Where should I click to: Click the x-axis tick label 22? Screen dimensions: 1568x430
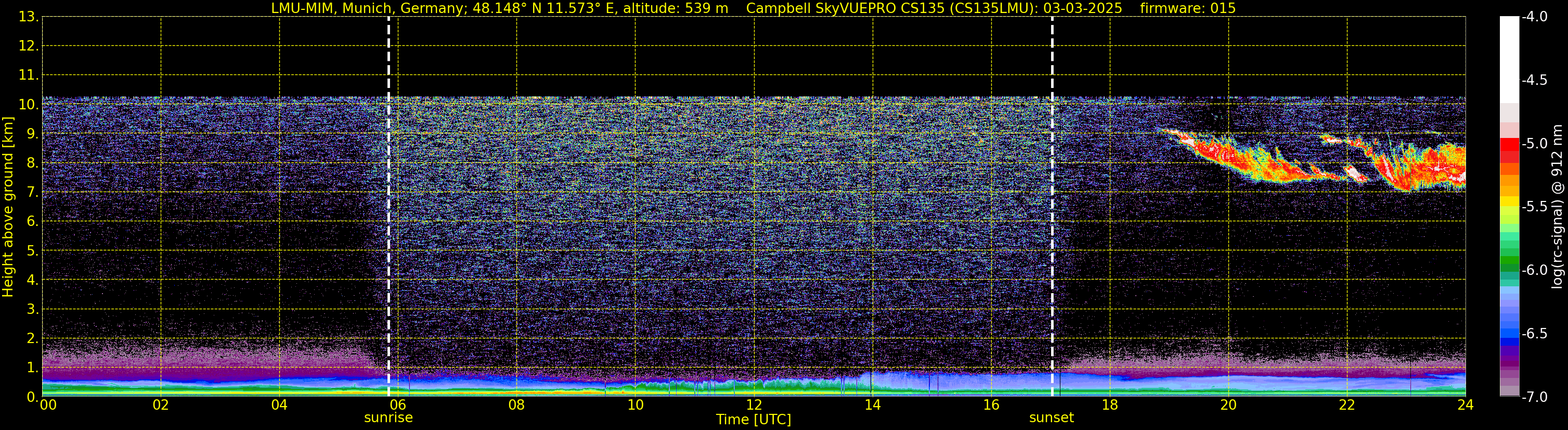(1347, 406)
